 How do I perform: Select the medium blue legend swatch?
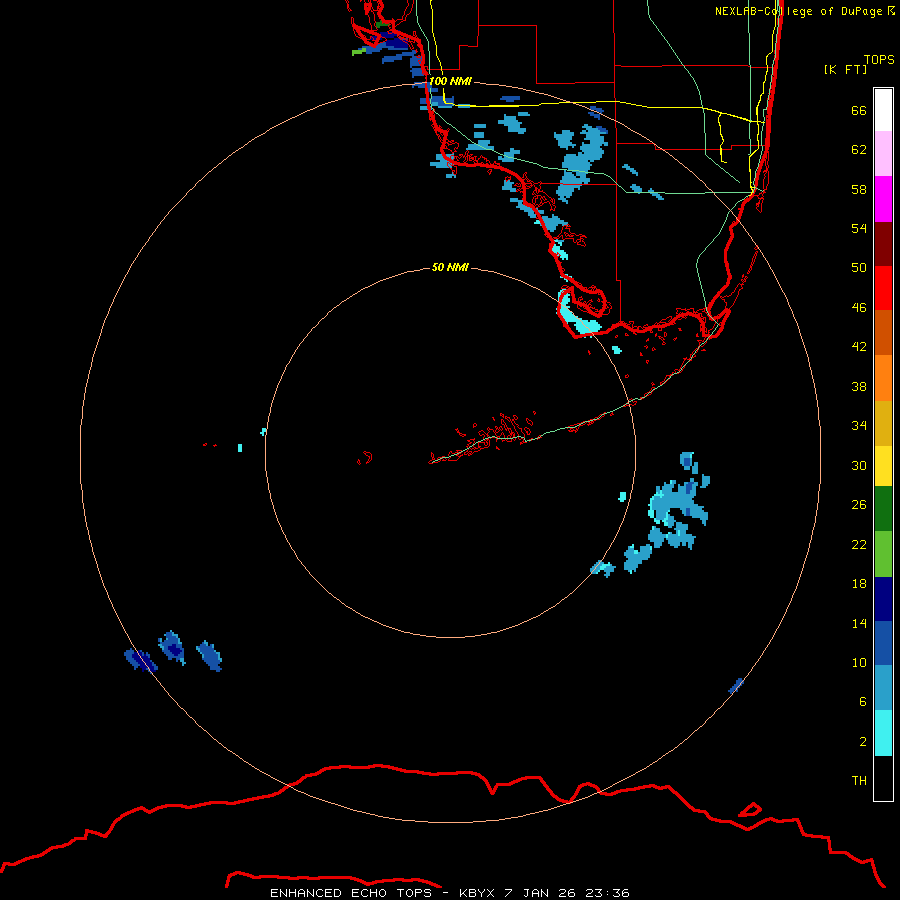[x=883, y=643]
